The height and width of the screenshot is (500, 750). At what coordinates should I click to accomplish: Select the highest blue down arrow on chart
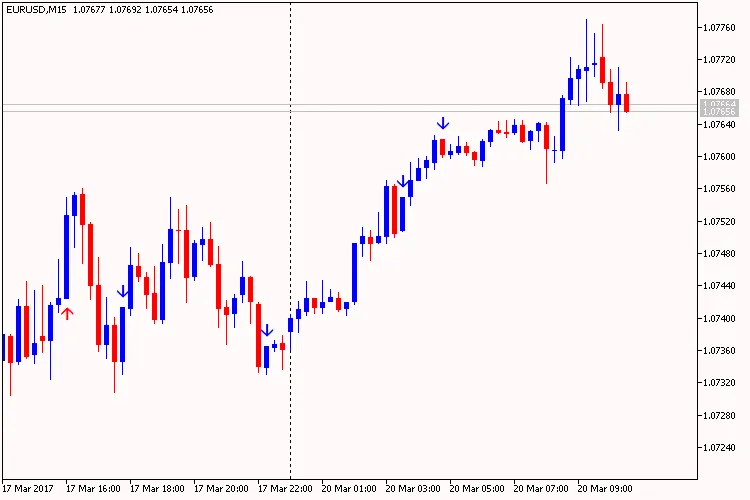[x=442, y=123]
